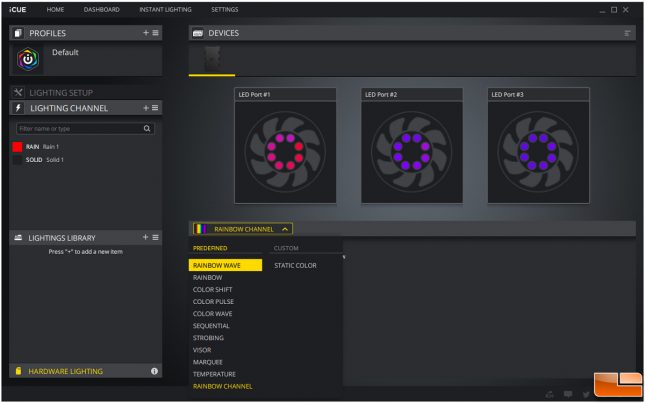Click the Default profile name

(x=65, y=52)
